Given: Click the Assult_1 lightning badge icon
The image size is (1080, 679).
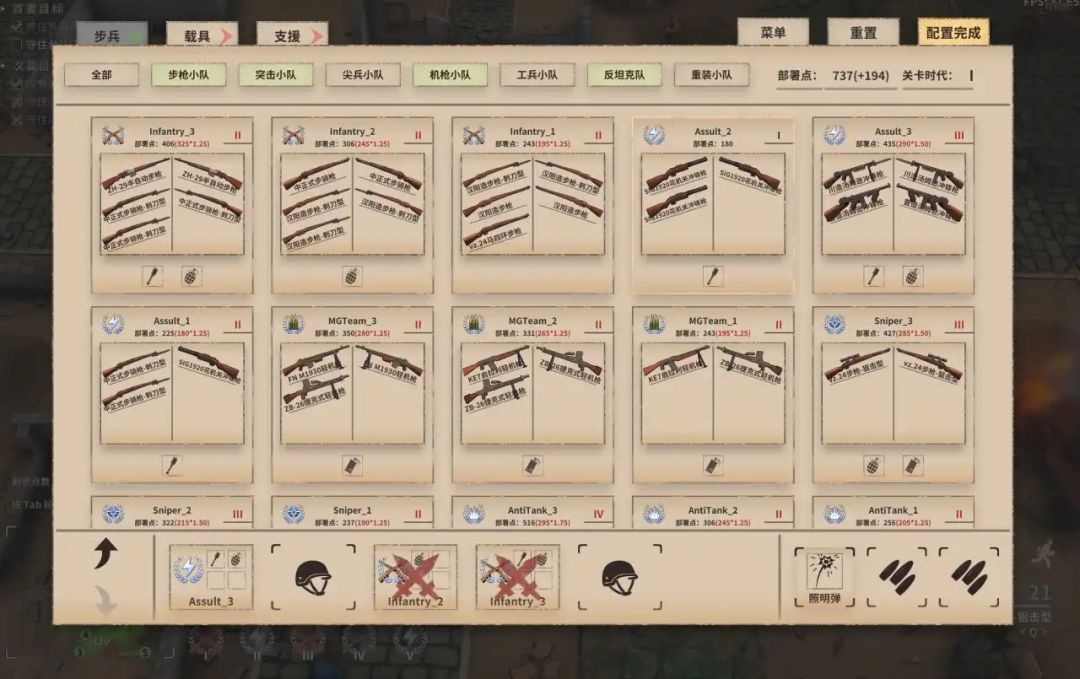Looking at the screenshot, I should (113, 324).
